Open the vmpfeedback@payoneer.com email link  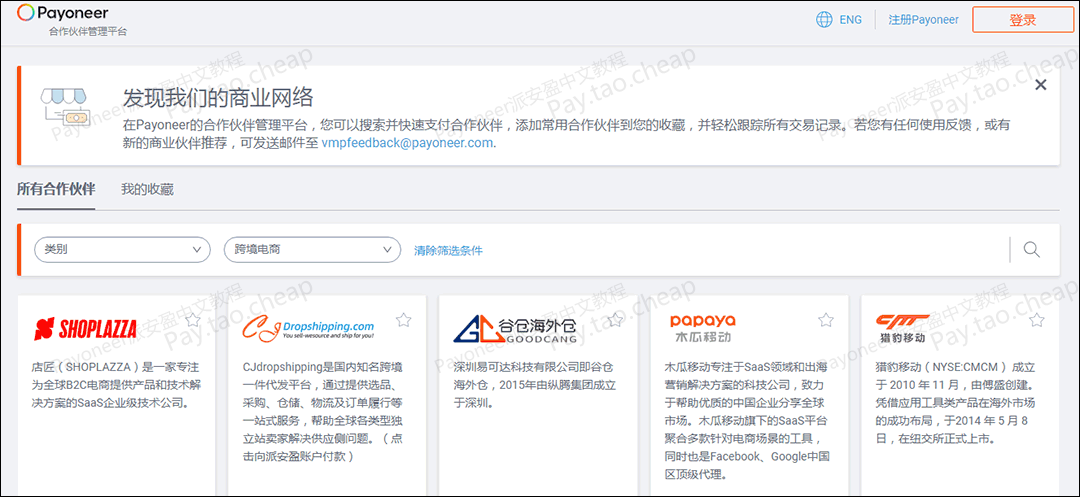[x=407, y=143]
